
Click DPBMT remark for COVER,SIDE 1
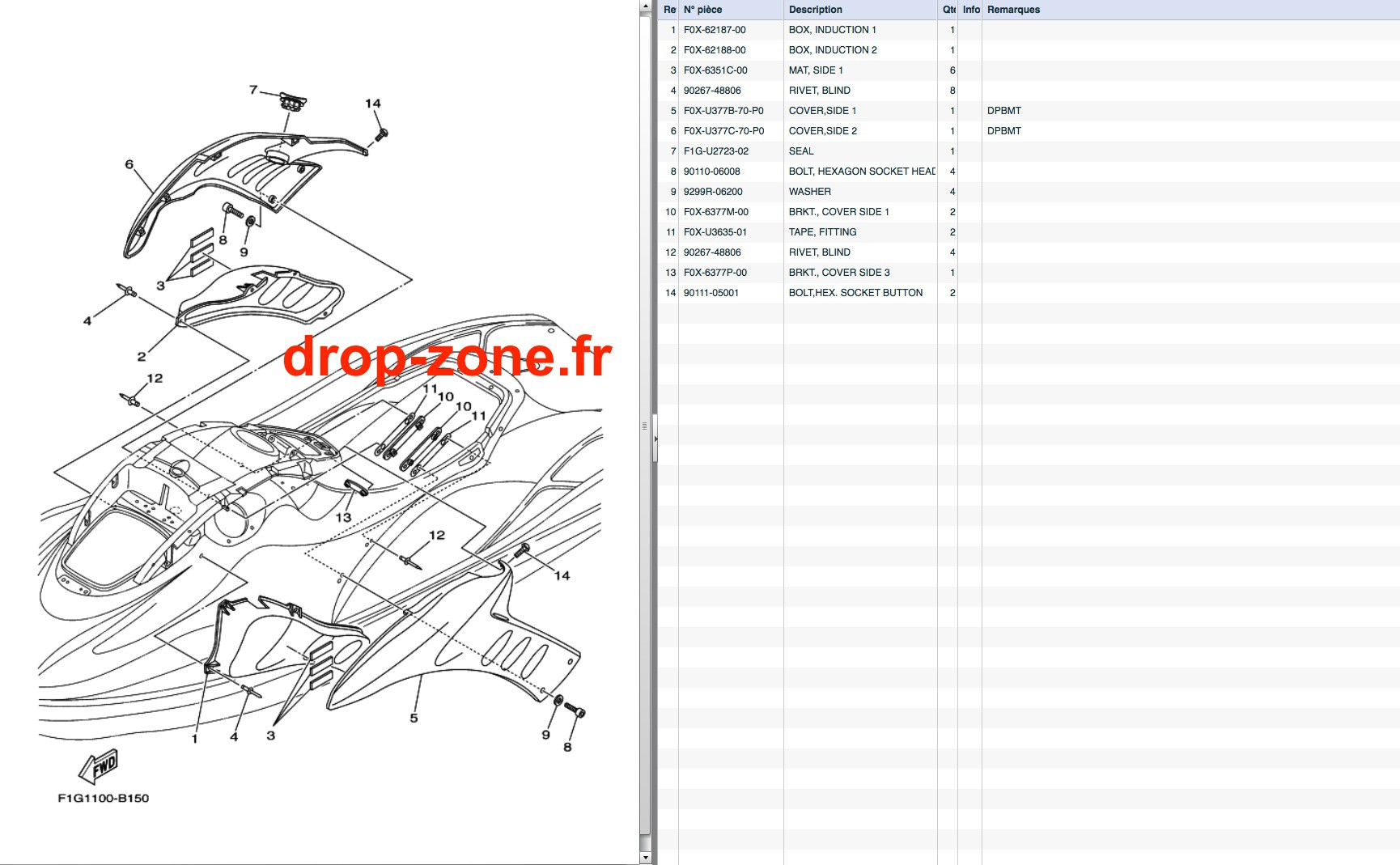pos(1004,111)
